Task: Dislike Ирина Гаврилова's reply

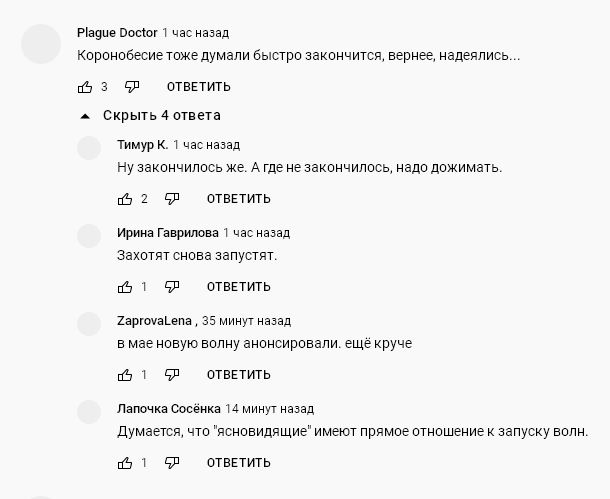Action: tap(172, 287)
